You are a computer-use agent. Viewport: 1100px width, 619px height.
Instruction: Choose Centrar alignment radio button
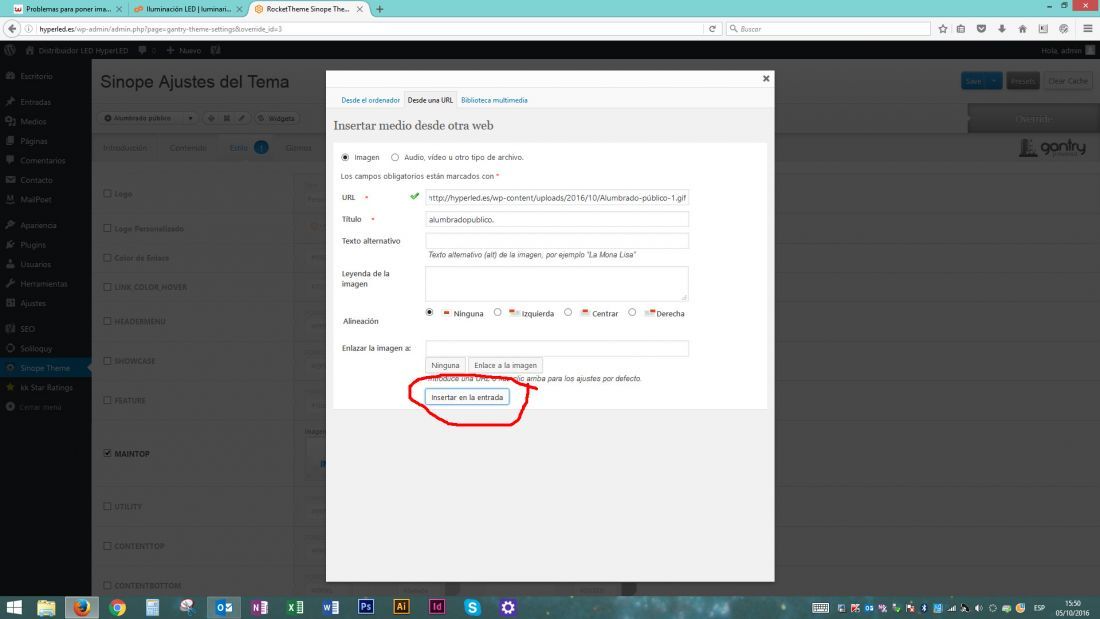(568, 312)
